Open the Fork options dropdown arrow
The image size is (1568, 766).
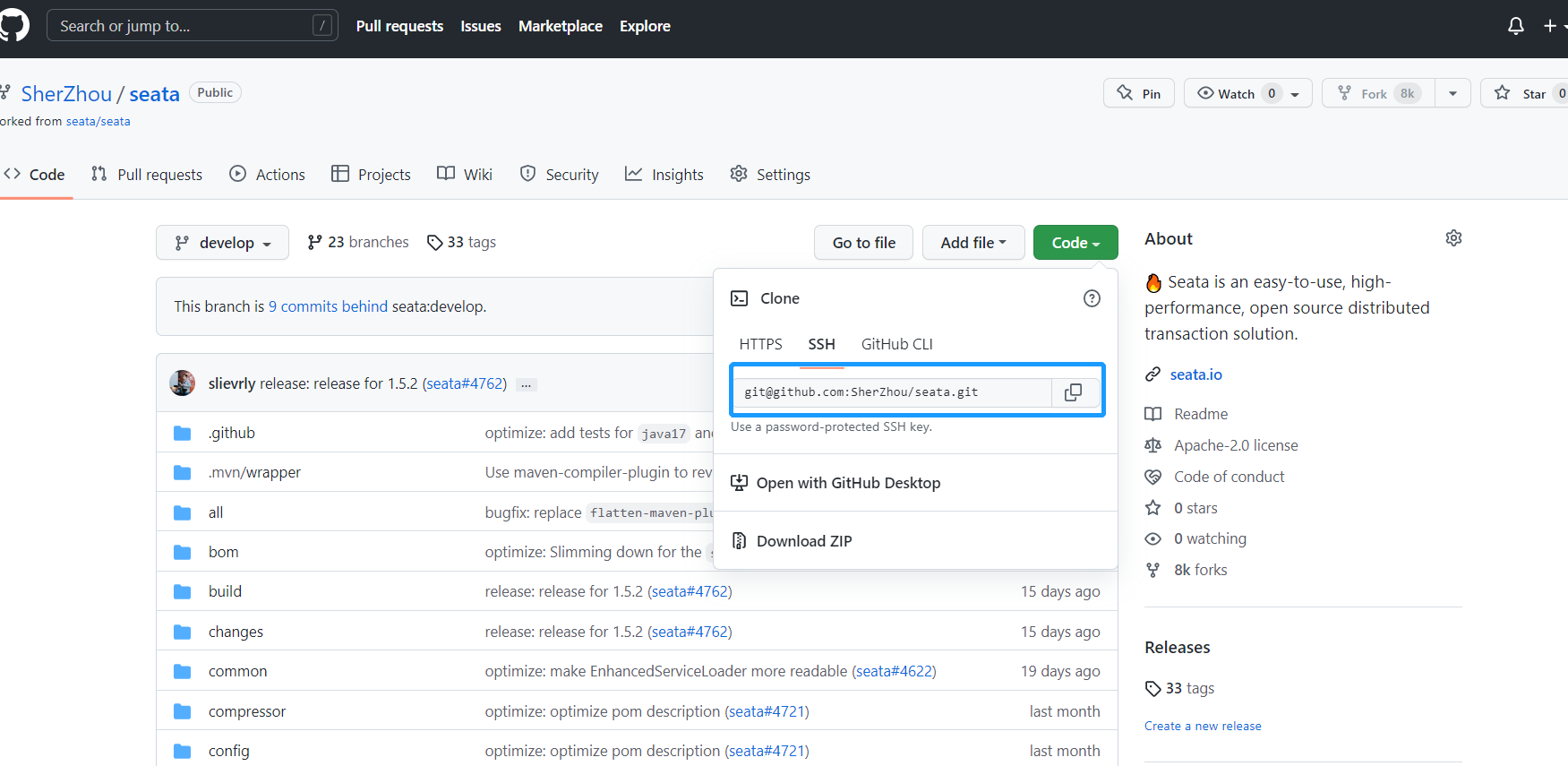pyautogui.click(x=1452, y=93)
